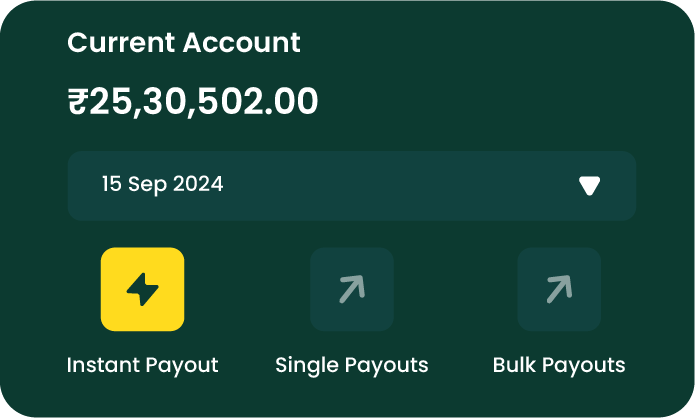Select the Single Payouts label
Screen dimensions: 695x418
tap(351, 365)
